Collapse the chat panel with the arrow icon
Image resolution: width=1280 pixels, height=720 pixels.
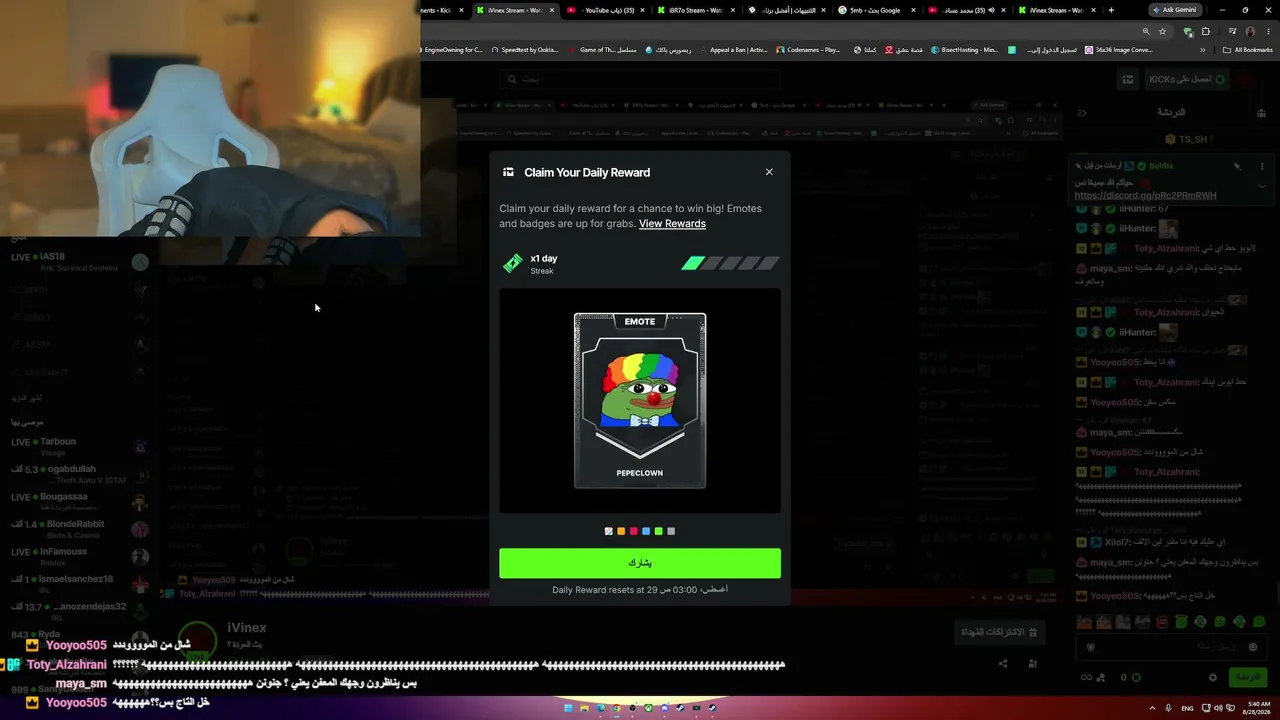[x=1082, y=112]
